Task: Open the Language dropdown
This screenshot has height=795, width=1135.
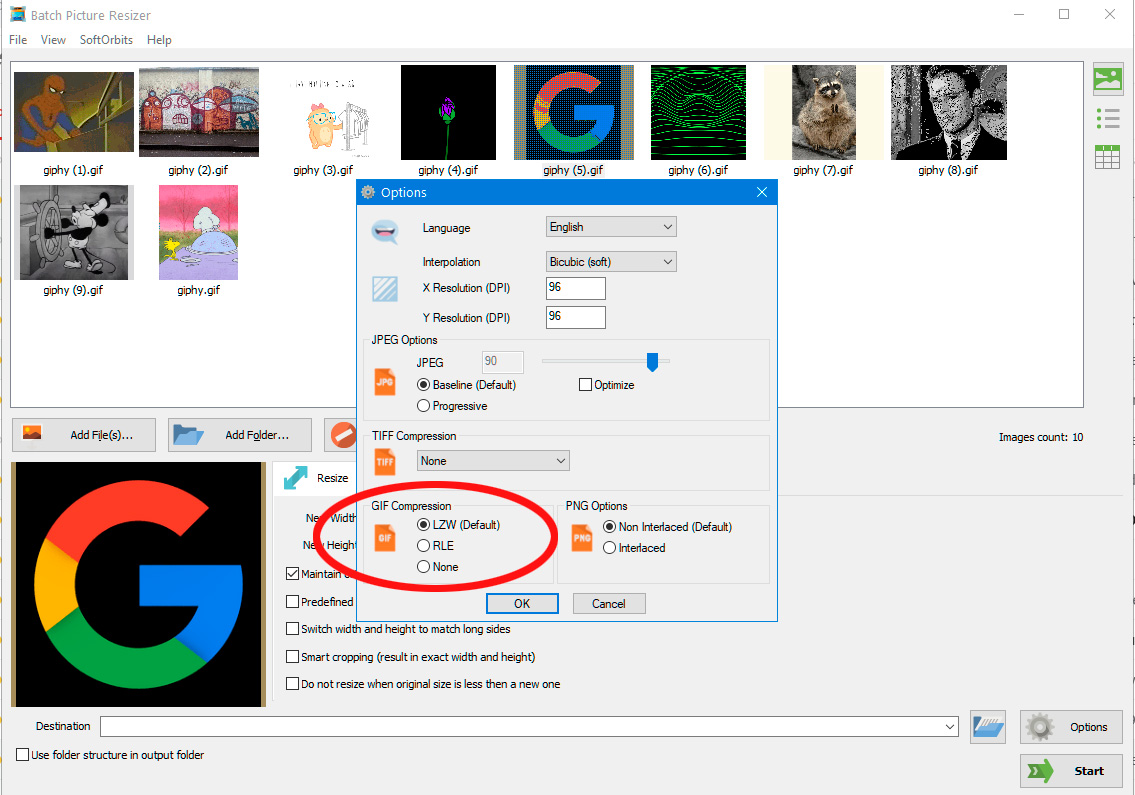Action: 610,226
